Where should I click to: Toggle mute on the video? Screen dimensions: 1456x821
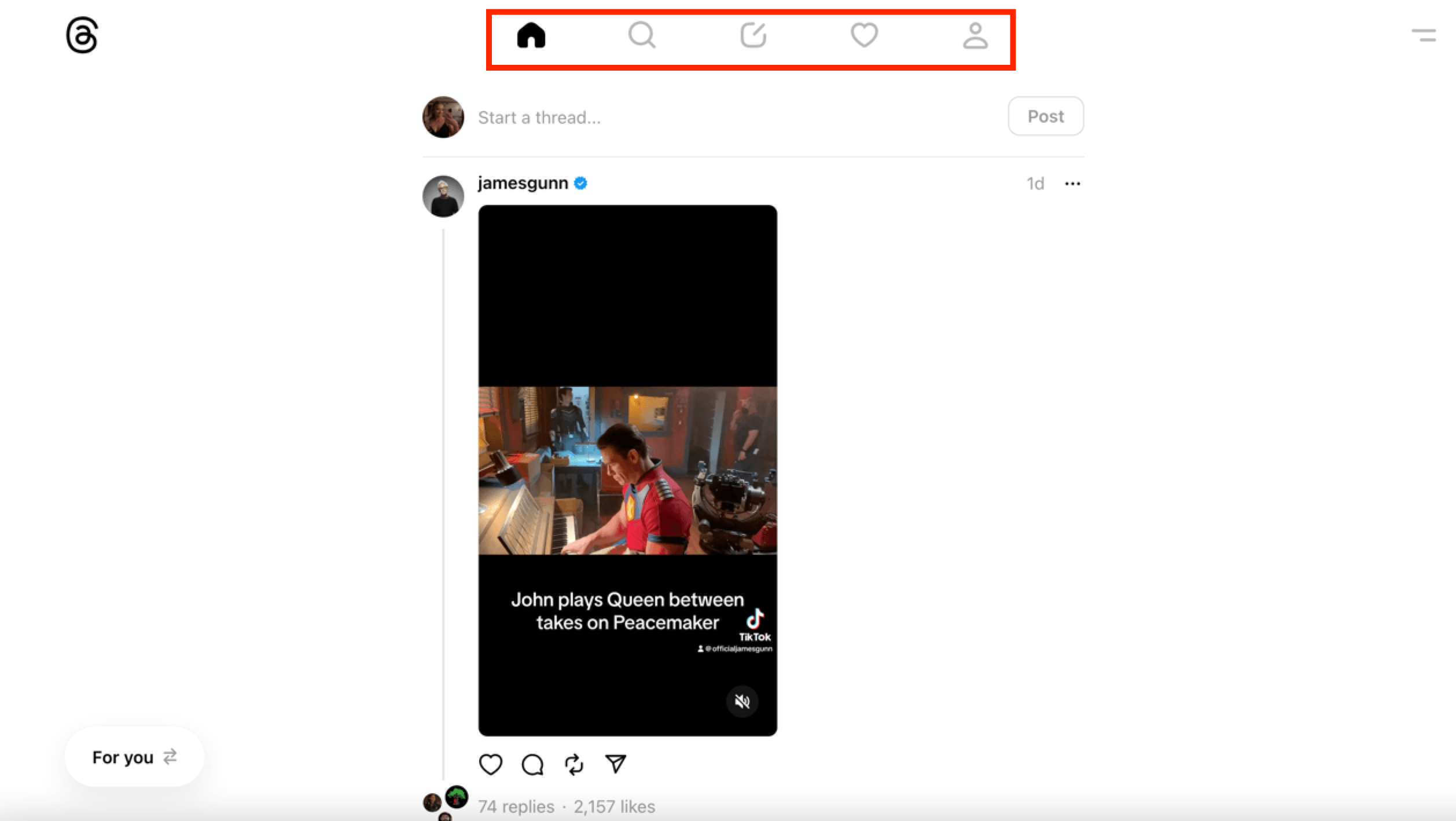tap(744, 701)
